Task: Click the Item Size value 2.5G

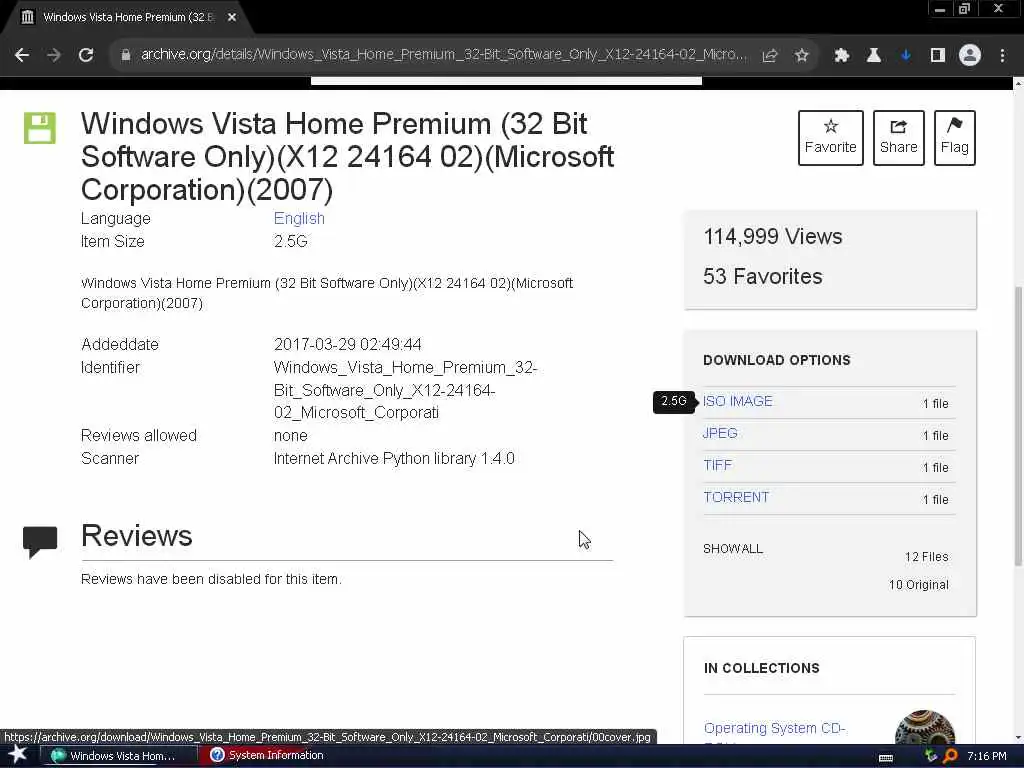Action: pyautogui.click(x=291, y=242)
